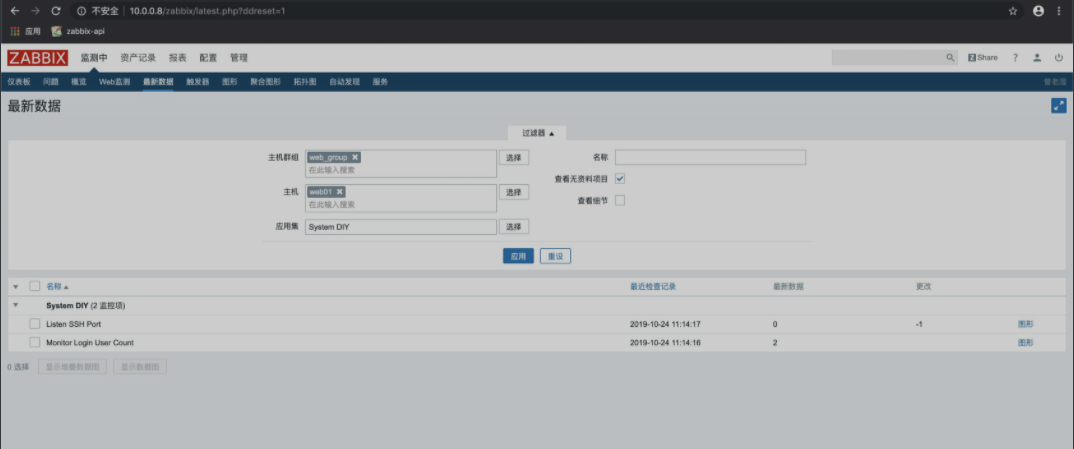Click the application field with System DIY
Image resolution: width=1074 pixels, height=449 pixels.
(x=401, y=227)
